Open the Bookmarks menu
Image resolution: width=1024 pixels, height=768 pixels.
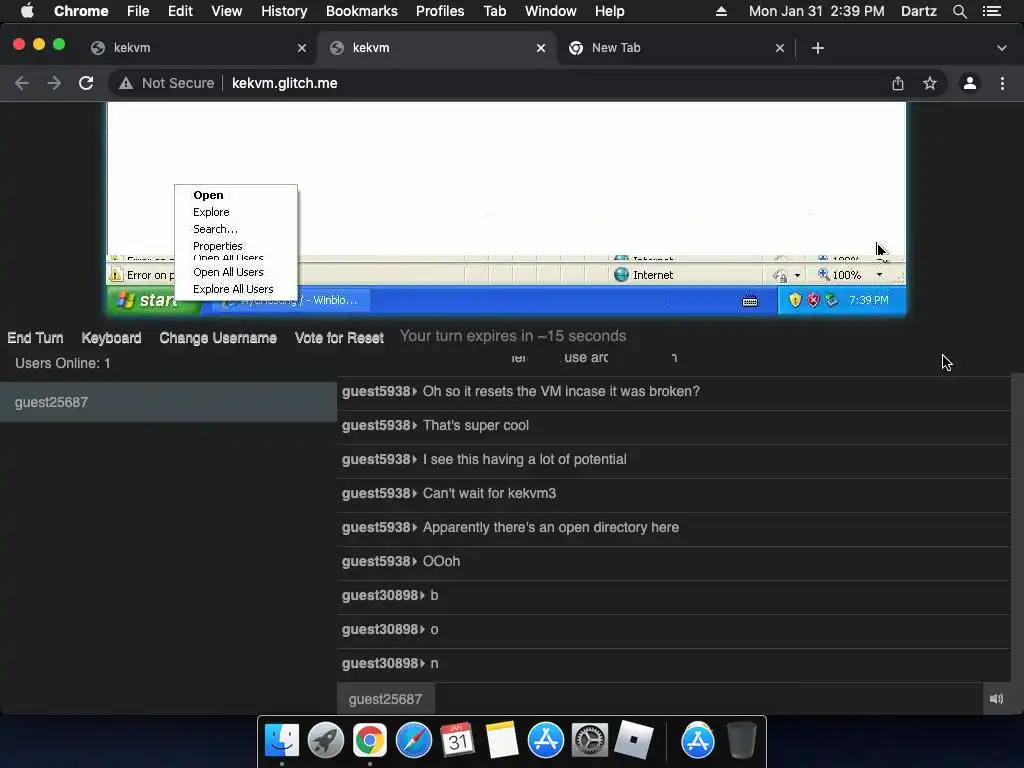tap(362, 11)
